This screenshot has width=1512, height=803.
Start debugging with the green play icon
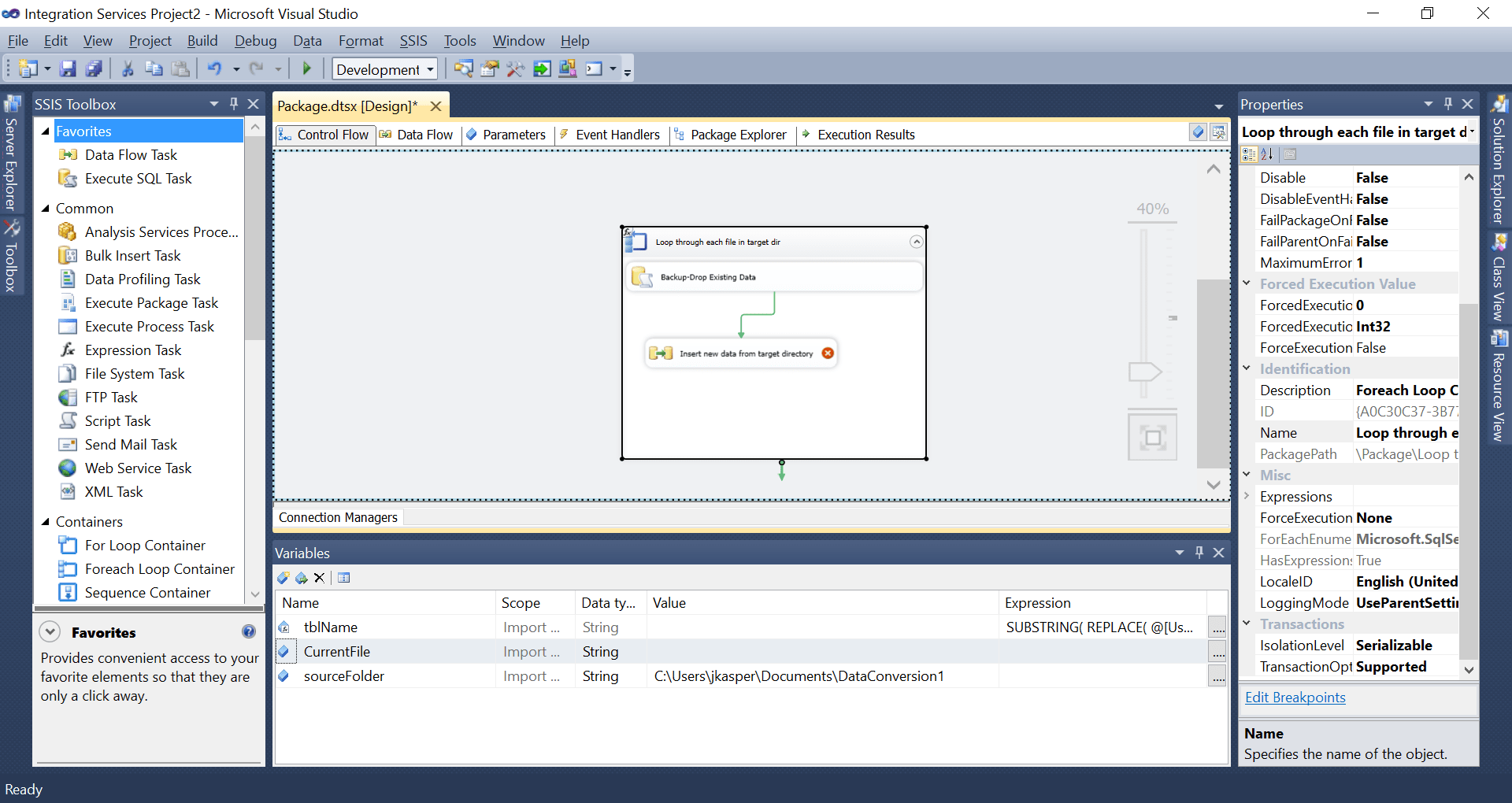[307, 69]
